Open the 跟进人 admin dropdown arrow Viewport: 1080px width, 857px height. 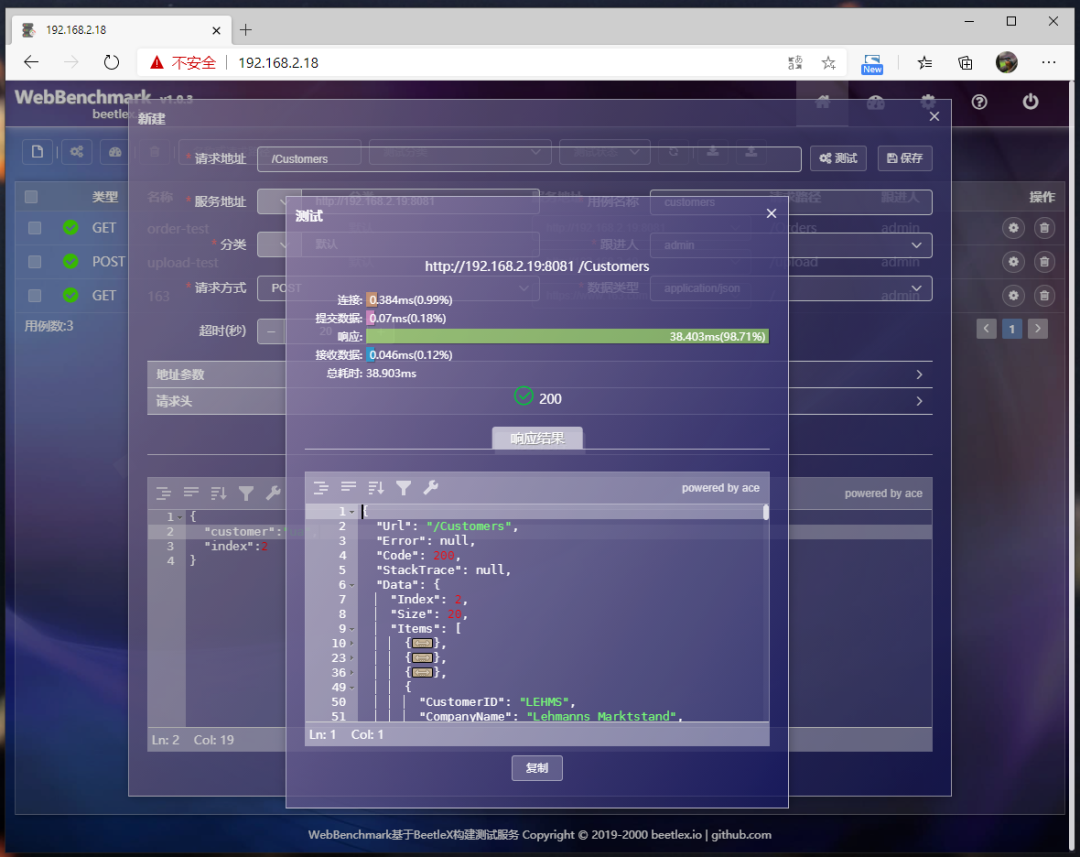916,245
